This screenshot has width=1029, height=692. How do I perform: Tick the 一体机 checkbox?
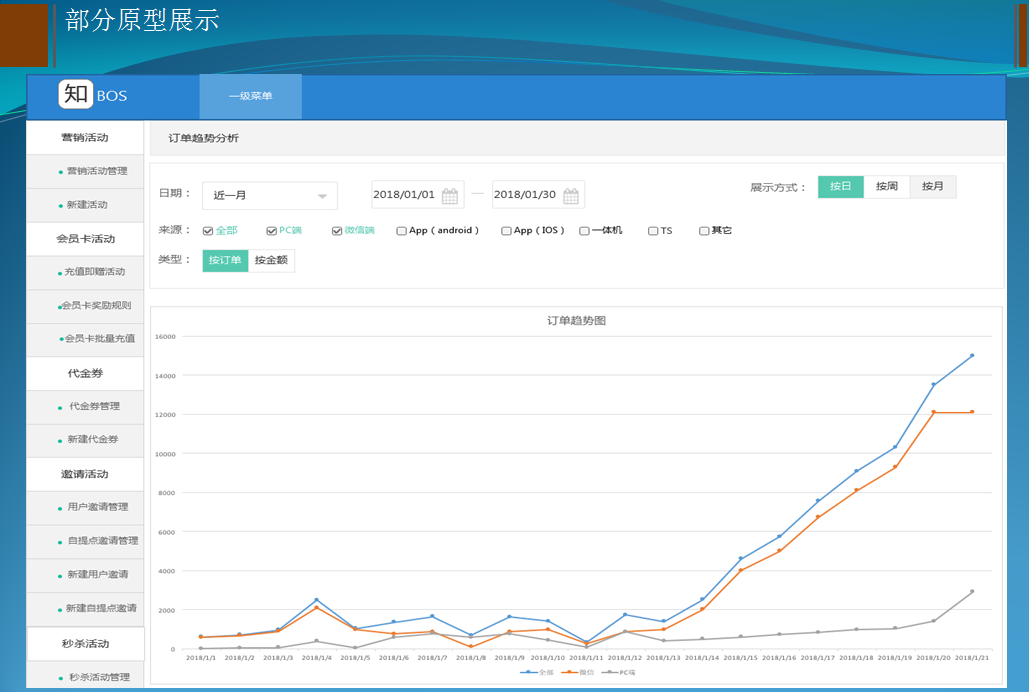(584, 231)
